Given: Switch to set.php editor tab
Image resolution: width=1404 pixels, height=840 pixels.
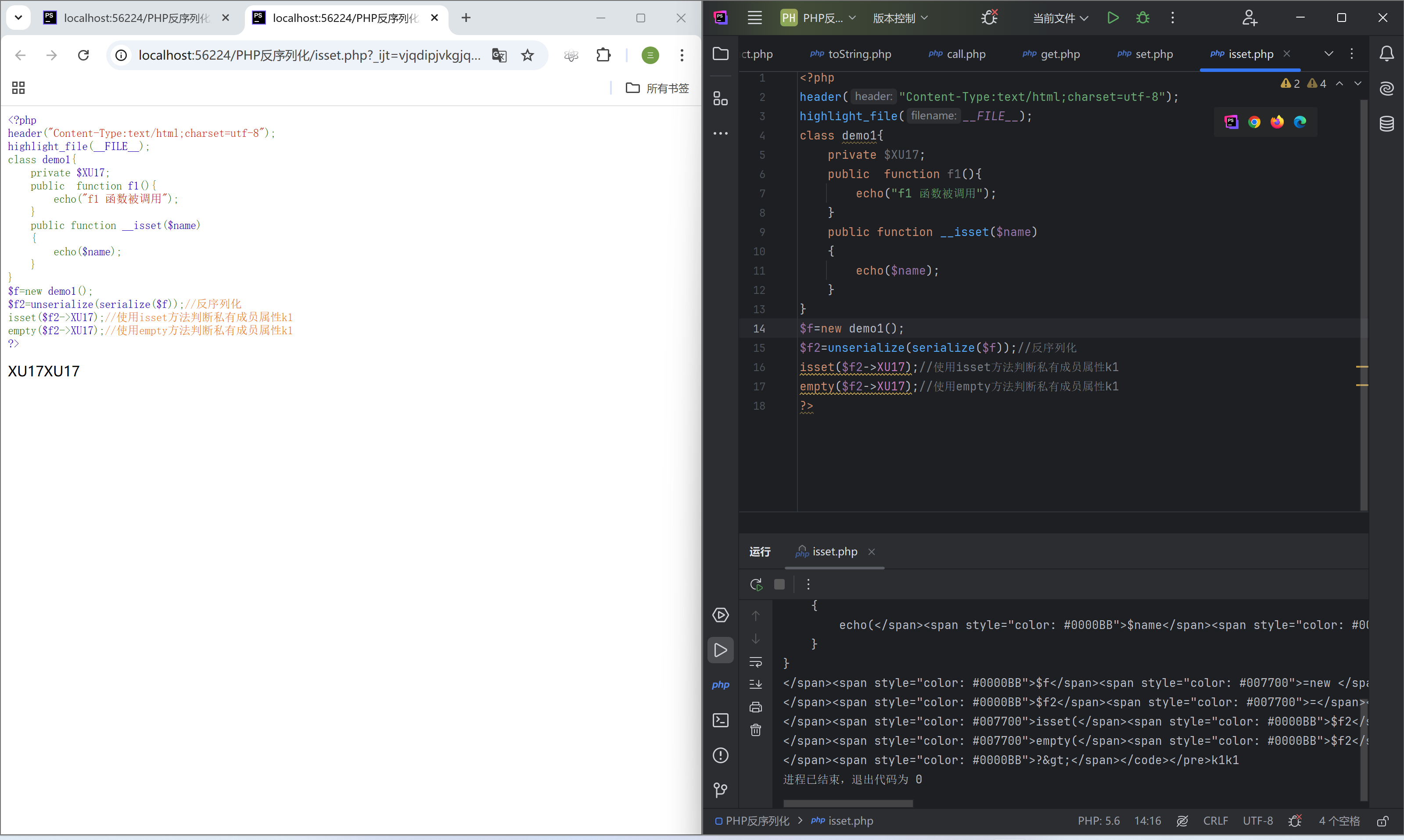Looking at the screenshot, I should 1145,54.
